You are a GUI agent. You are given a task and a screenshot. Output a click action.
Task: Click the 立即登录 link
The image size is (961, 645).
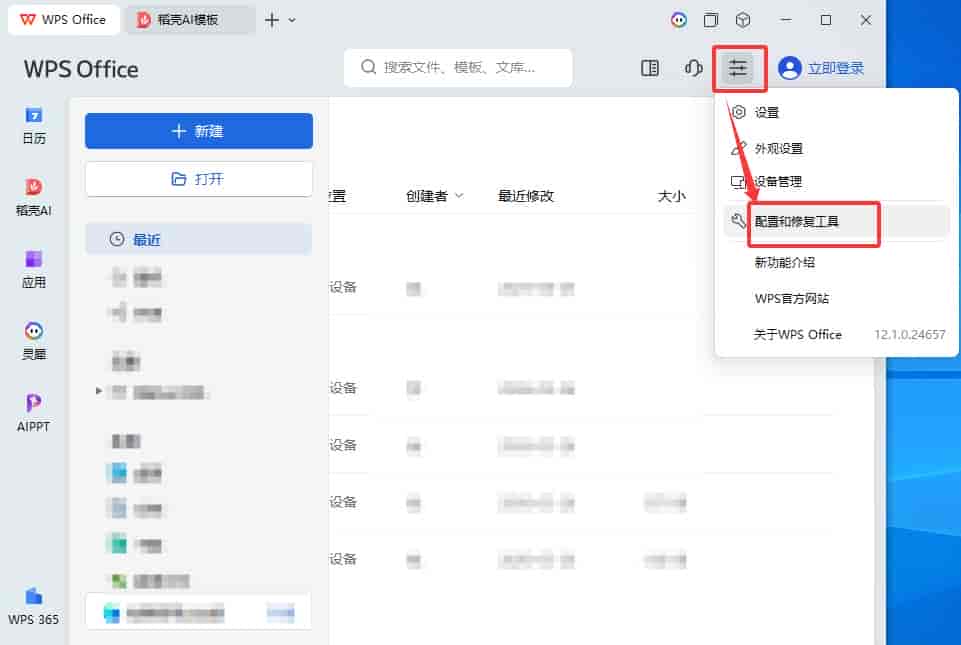836,68
